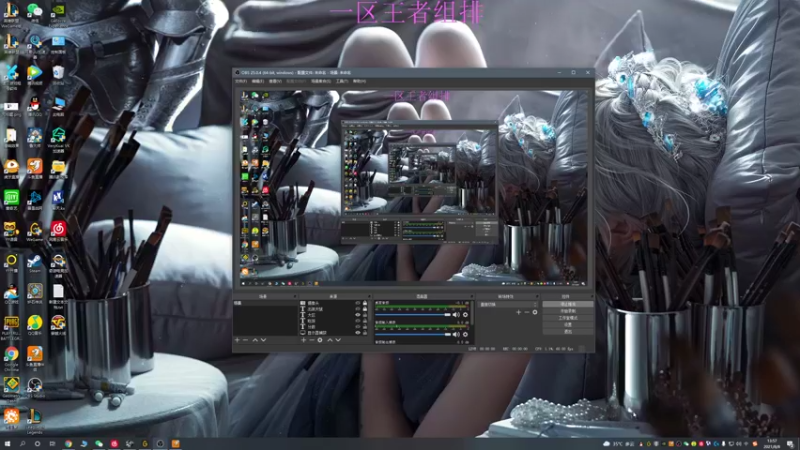Open the 编辑 menu in OBS
Image resolution: width=800 pixels, height=450 pixels.
[258, 81]
